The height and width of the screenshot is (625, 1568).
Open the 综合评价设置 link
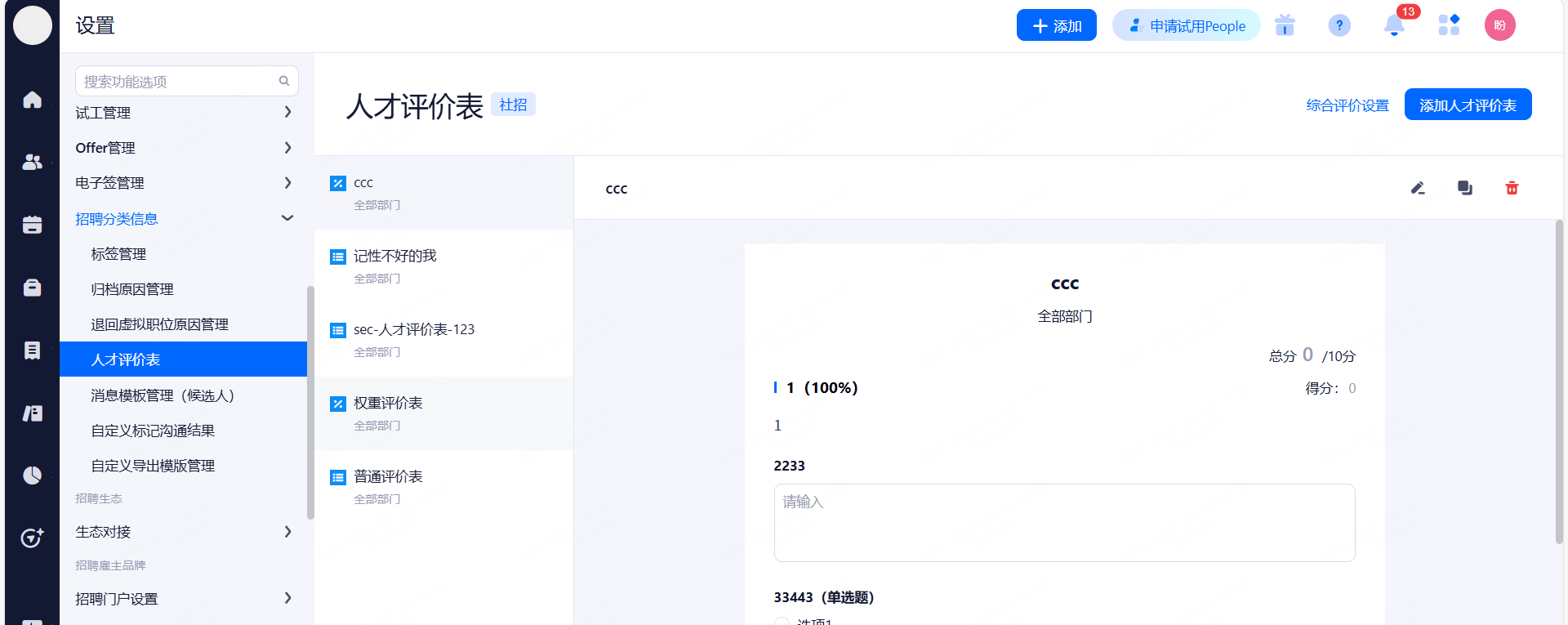[1347, 105]
